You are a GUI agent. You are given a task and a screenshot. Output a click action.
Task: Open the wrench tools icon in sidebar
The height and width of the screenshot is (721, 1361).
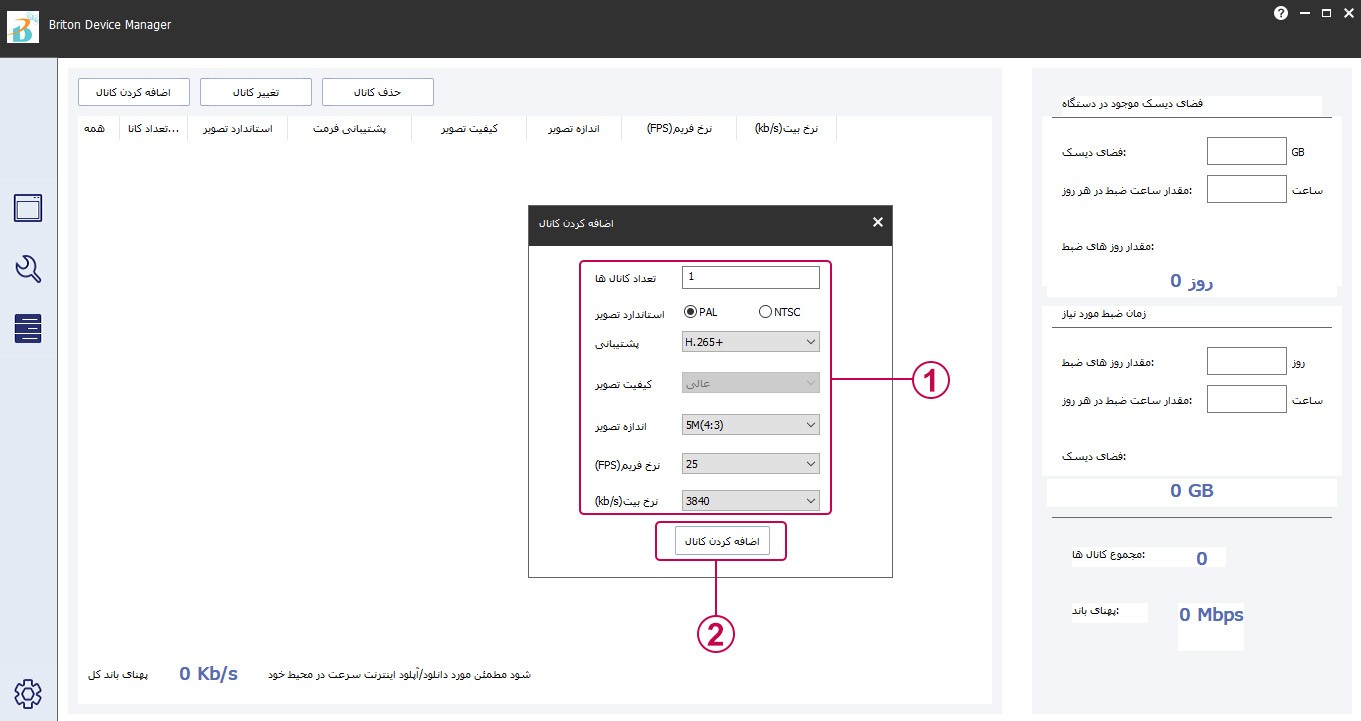tap(28, 268)
